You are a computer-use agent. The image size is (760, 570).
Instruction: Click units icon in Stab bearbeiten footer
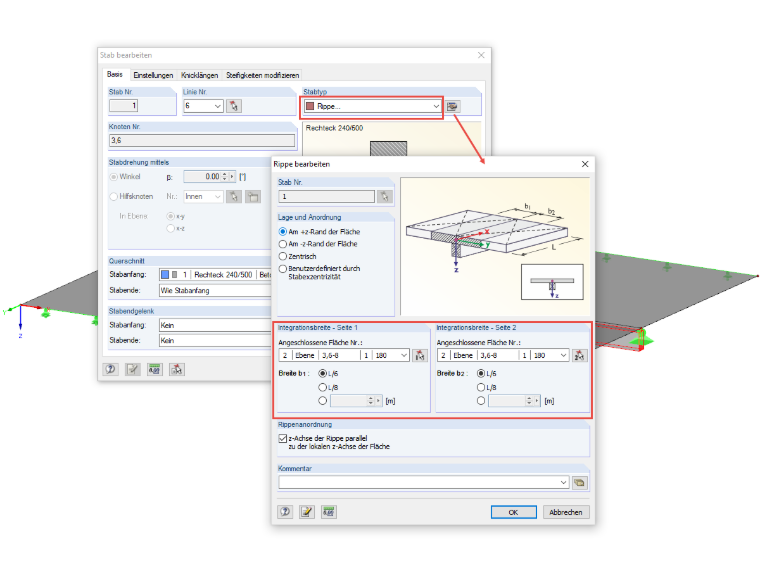[155, 369]
